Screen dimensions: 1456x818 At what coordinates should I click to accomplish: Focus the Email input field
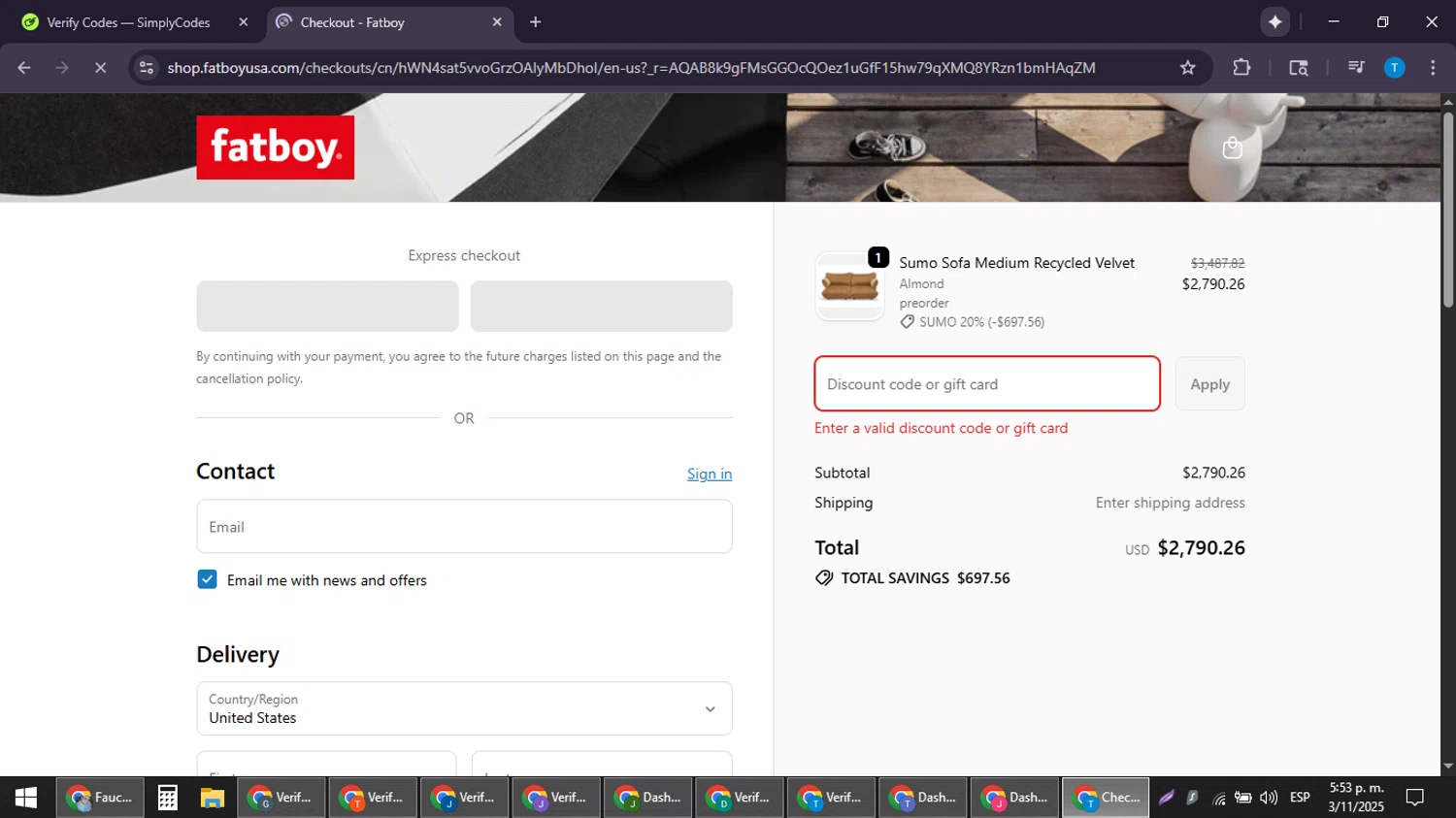click(x=464, y=527)
